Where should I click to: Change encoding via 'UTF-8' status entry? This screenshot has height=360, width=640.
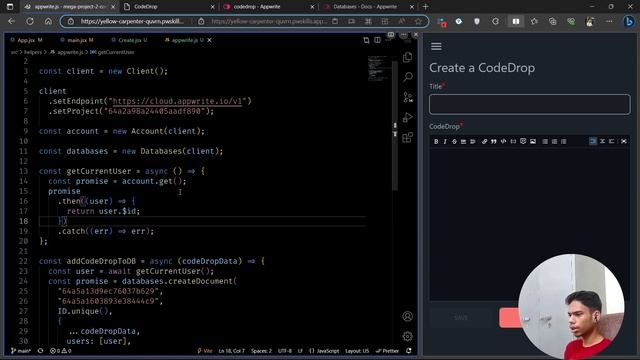(x=285, y=351)
